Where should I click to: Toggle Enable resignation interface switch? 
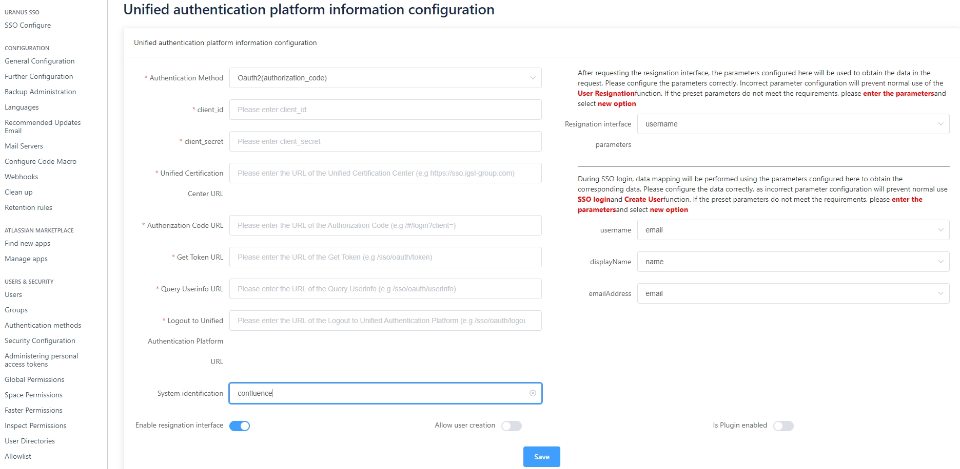(239, 425)
